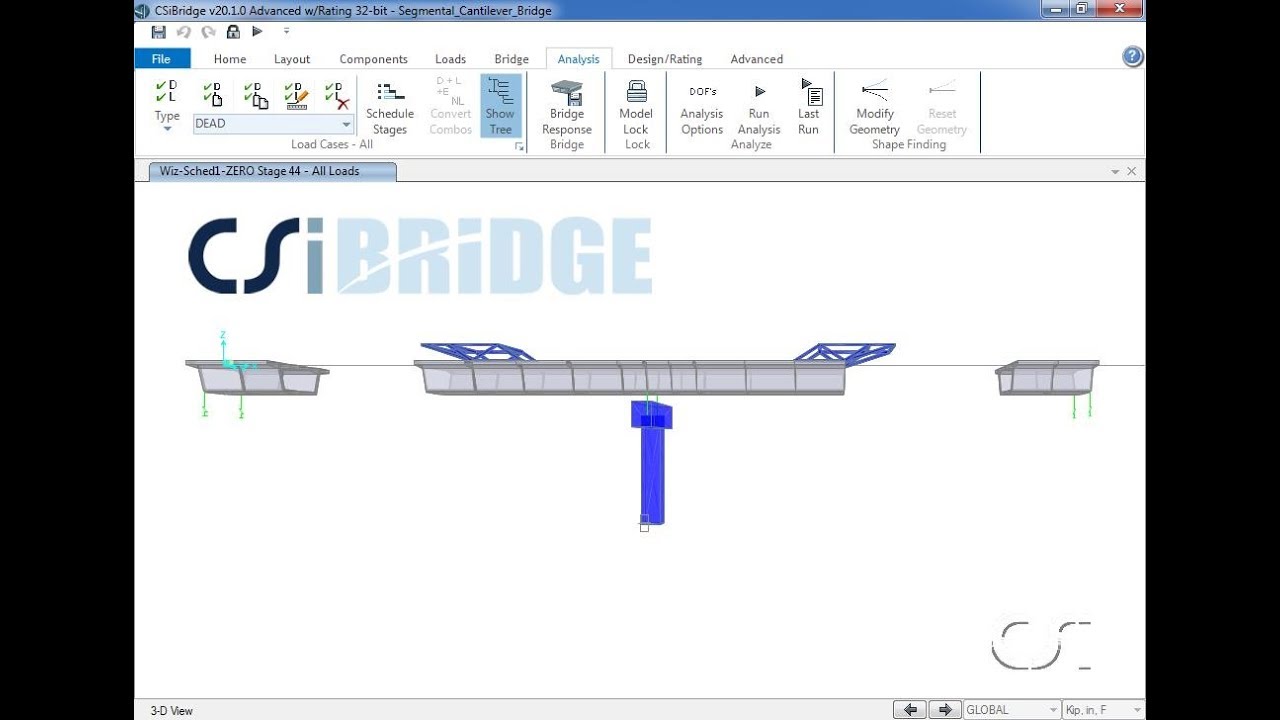
Task: Click the left blue form traveler truss
Action: click(x=477, y=352)
